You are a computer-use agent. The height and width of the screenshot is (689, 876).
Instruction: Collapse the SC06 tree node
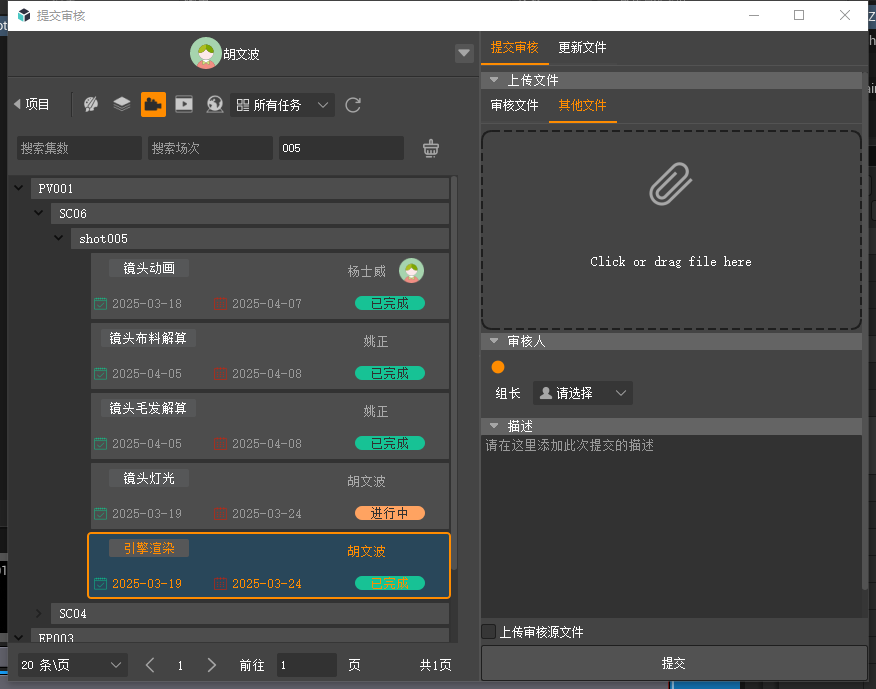click(x=39, y=213)
